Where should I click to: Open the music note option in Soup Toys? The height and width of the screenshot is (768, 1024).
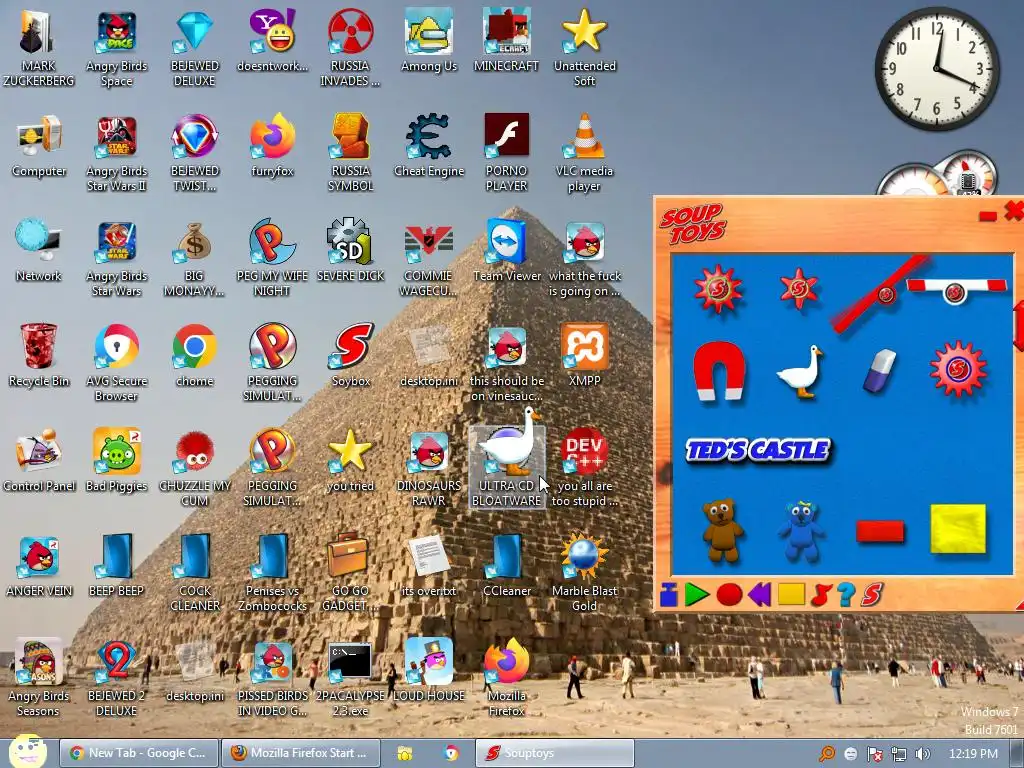point(821,594)
